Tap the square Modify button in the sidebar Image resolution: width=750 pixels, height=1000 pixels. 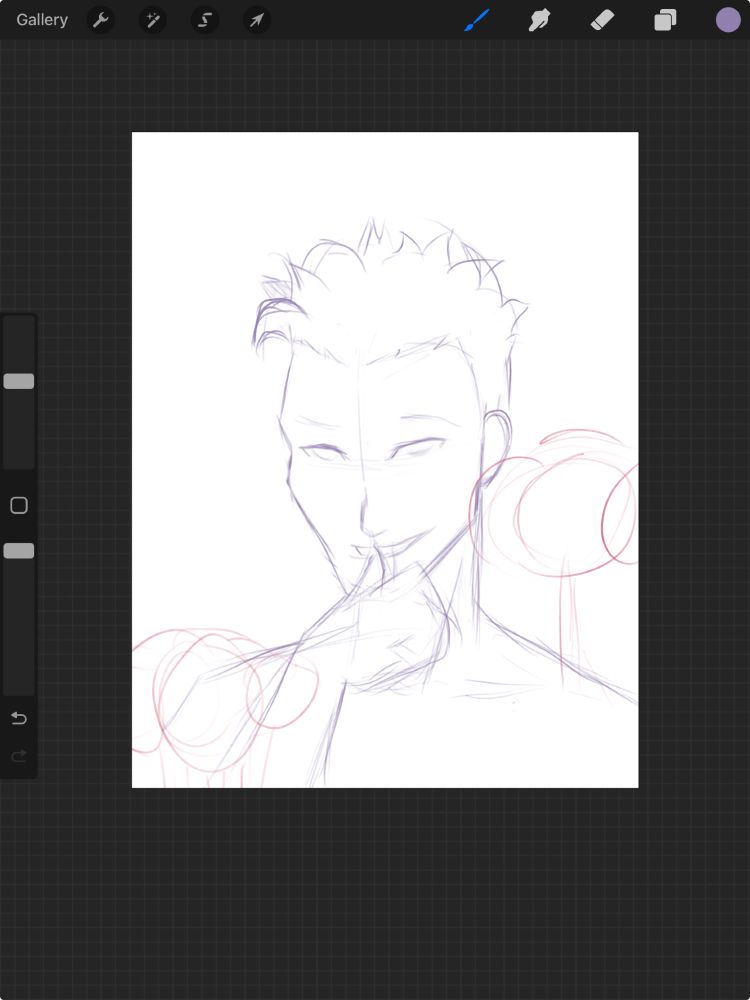18,505
